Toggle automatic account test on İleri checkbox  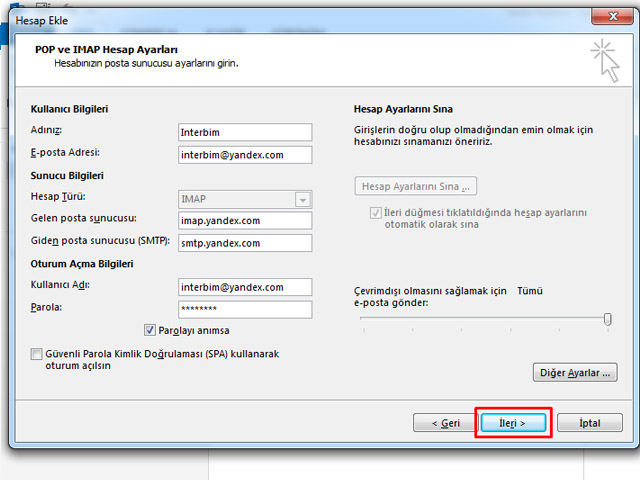(x=376, y=213)
